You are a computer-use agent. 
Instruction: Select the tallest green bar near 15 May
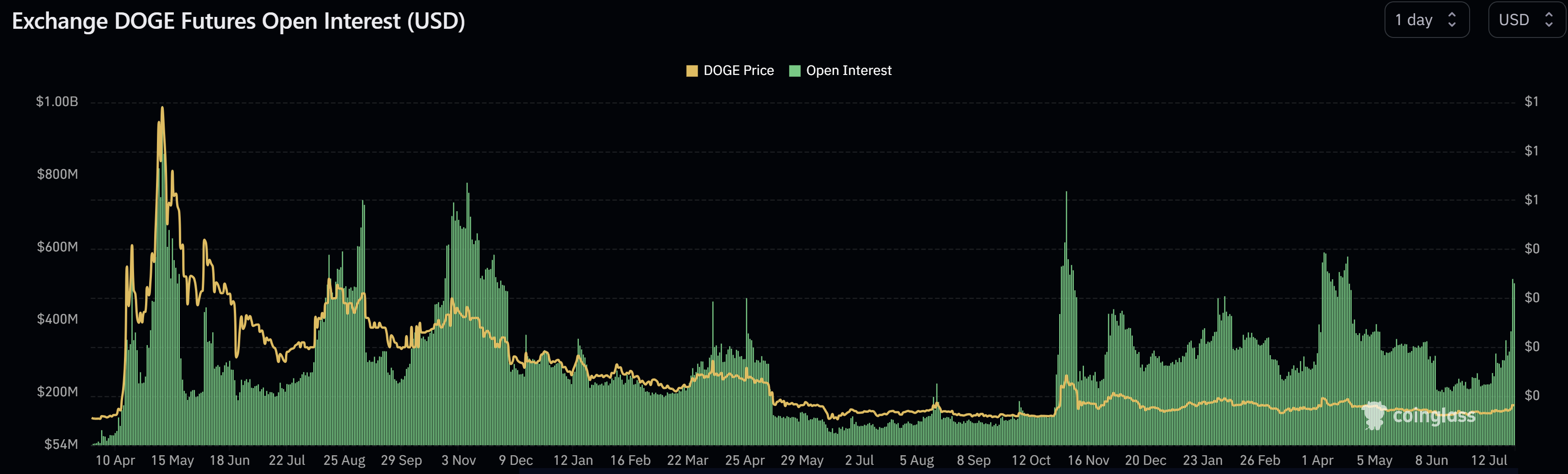click(162, 274)
